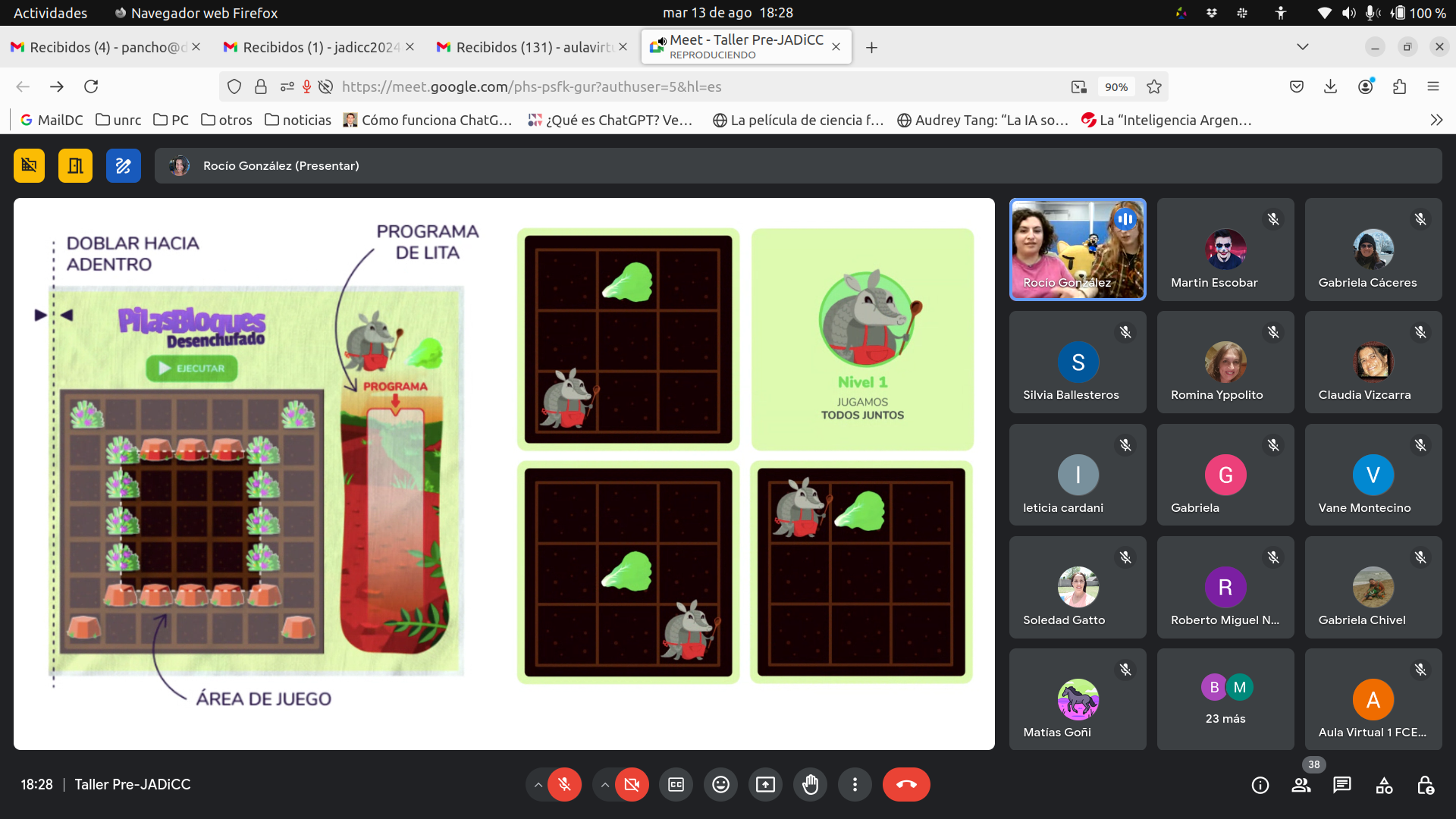Go back to previous page
The width and height of the screenshot is (1456, 819).
pyautogui.click(x=23, y=86)
